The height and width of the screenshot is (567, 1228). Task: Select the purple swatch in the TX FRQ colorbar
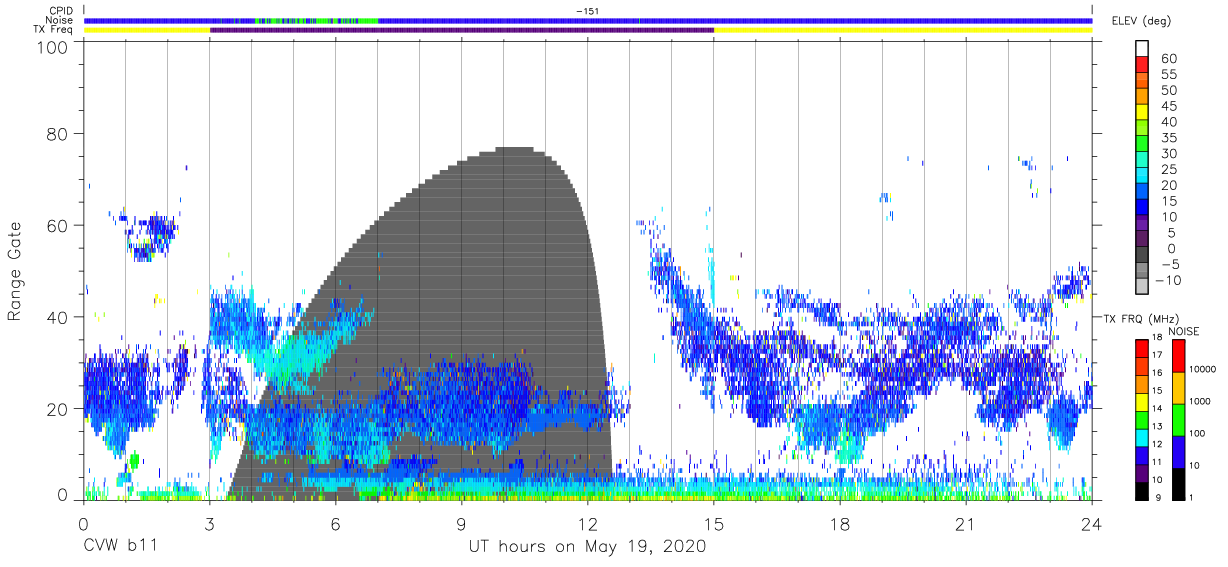(1141, 473)
